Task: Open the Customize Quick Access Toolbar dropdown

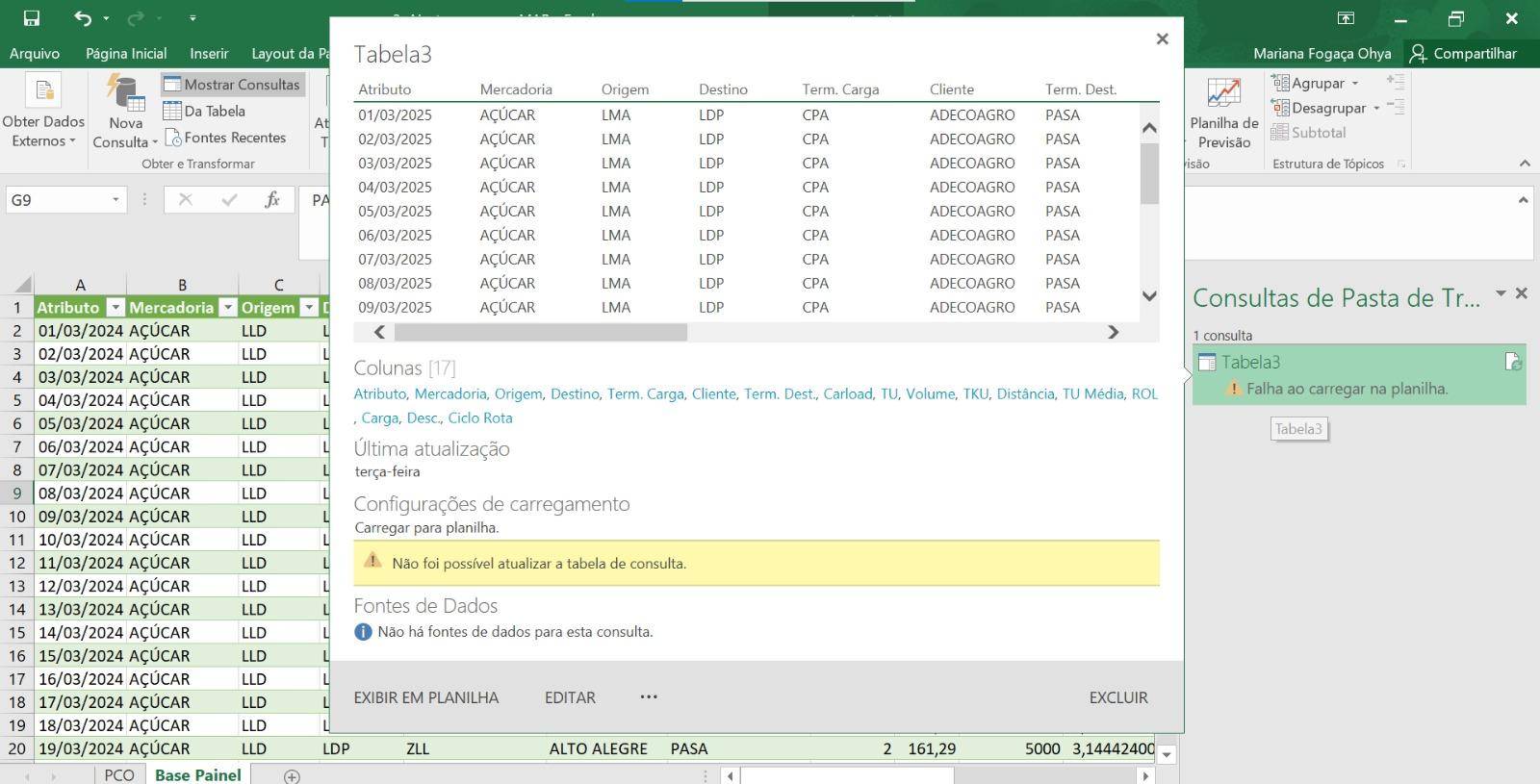Action: tap(192, 18)
